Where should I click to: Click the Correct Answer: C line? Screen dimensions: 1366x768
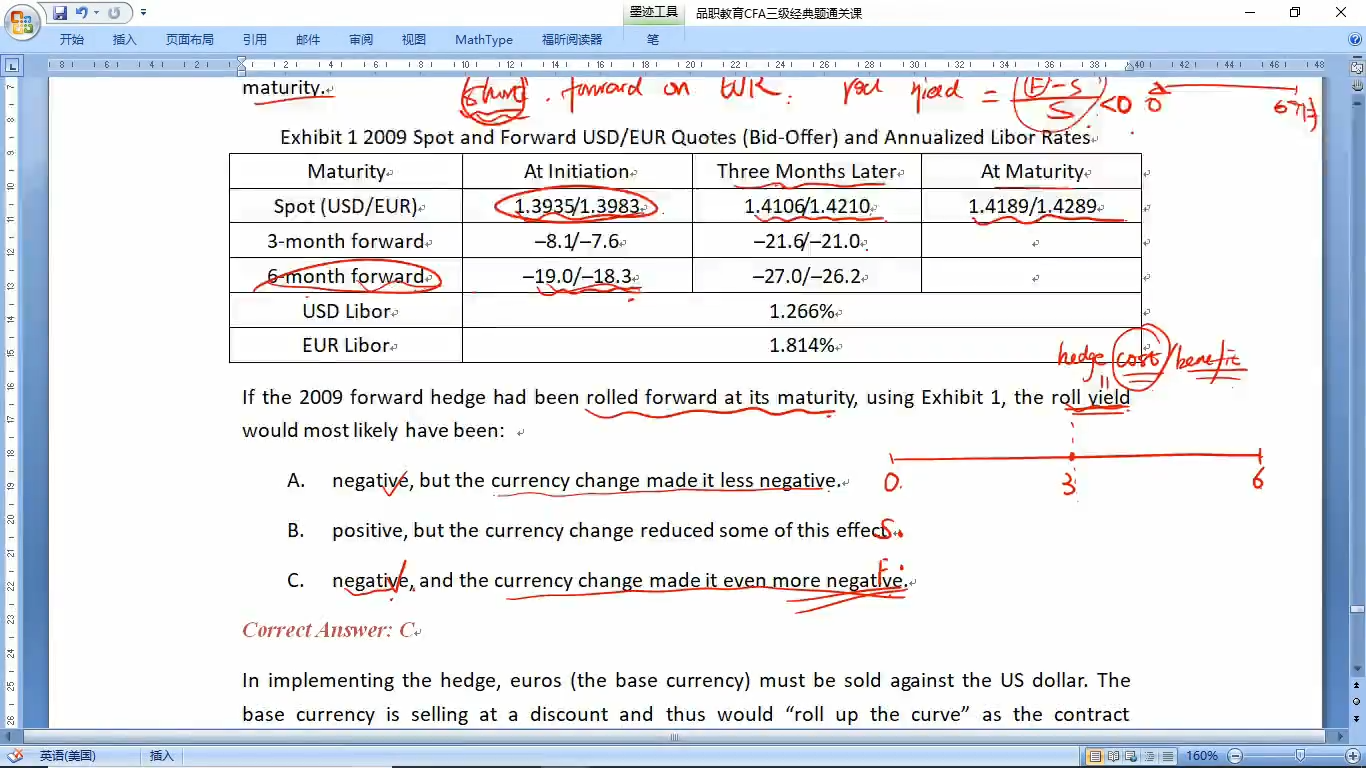(328, 630)
